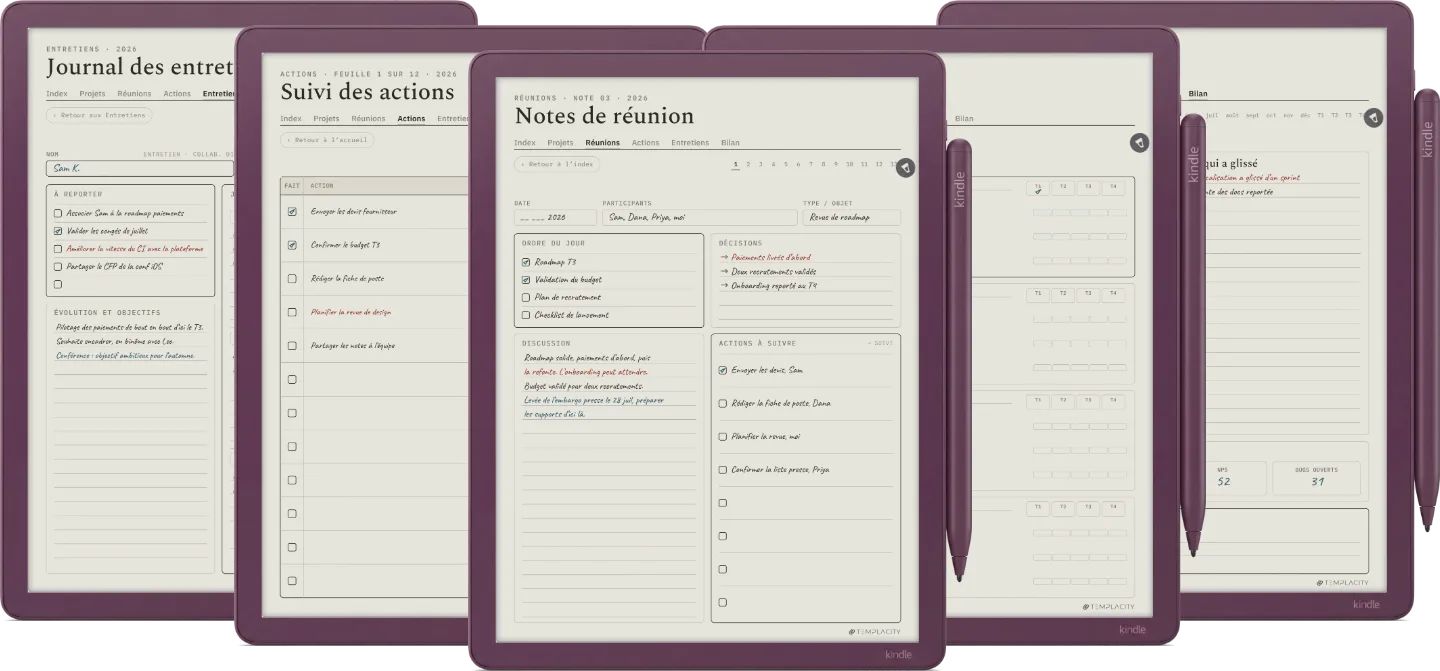Select the T1 box marked with a checkmark
This screenshot has width=1440, height=671.
pyautogui.click(x=1038, y=188)
